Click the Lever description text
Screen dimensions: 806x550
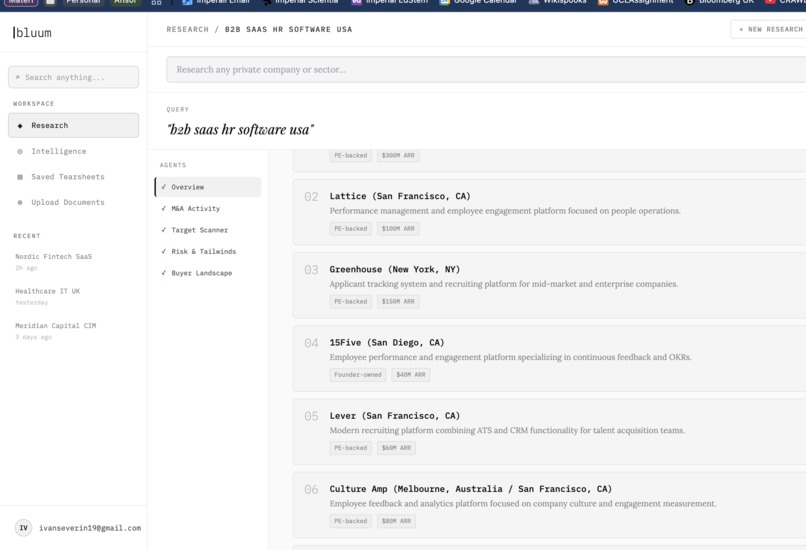tap(507, 431)
